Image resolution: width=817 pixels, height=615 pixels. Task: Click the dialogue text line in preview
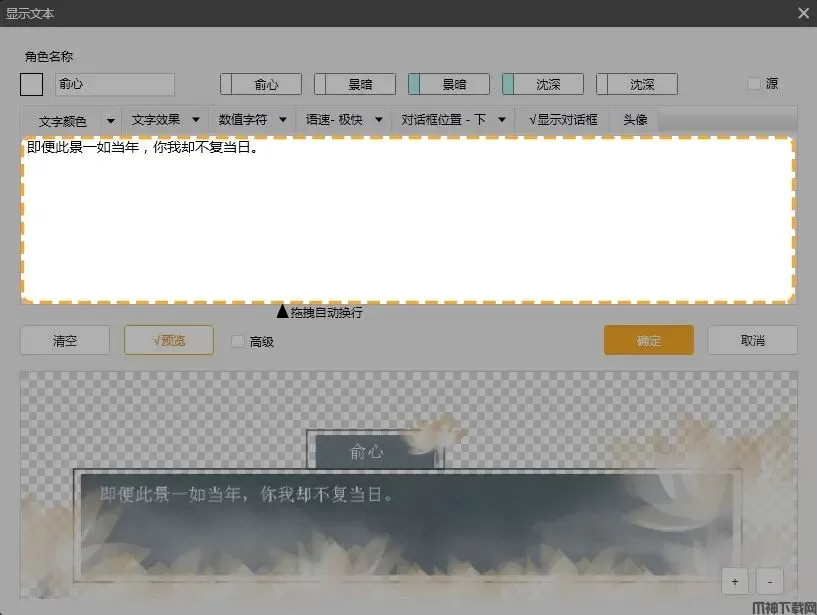(x=246, y=494)
